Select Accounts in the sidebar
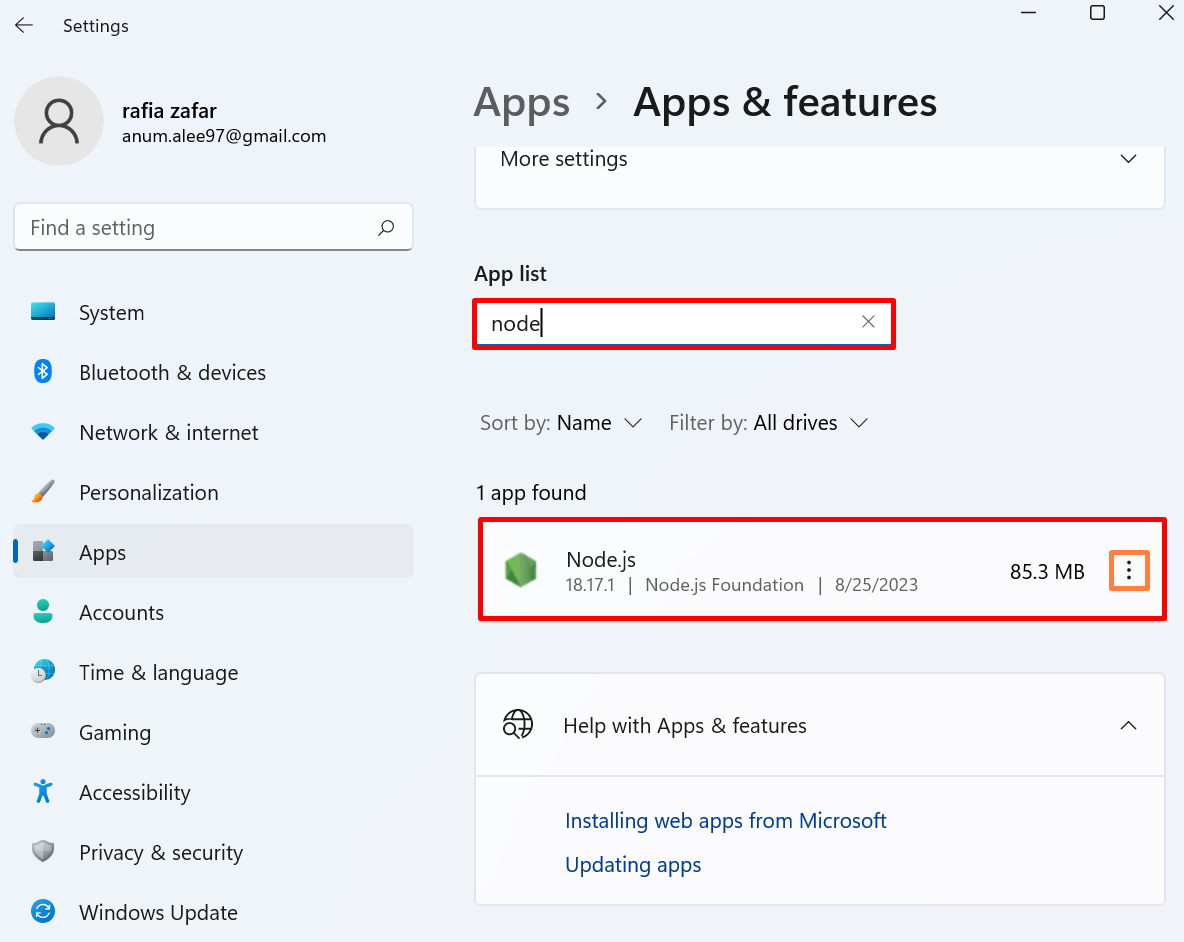The height and width of the screenshot is (942, 1184). 214,612
